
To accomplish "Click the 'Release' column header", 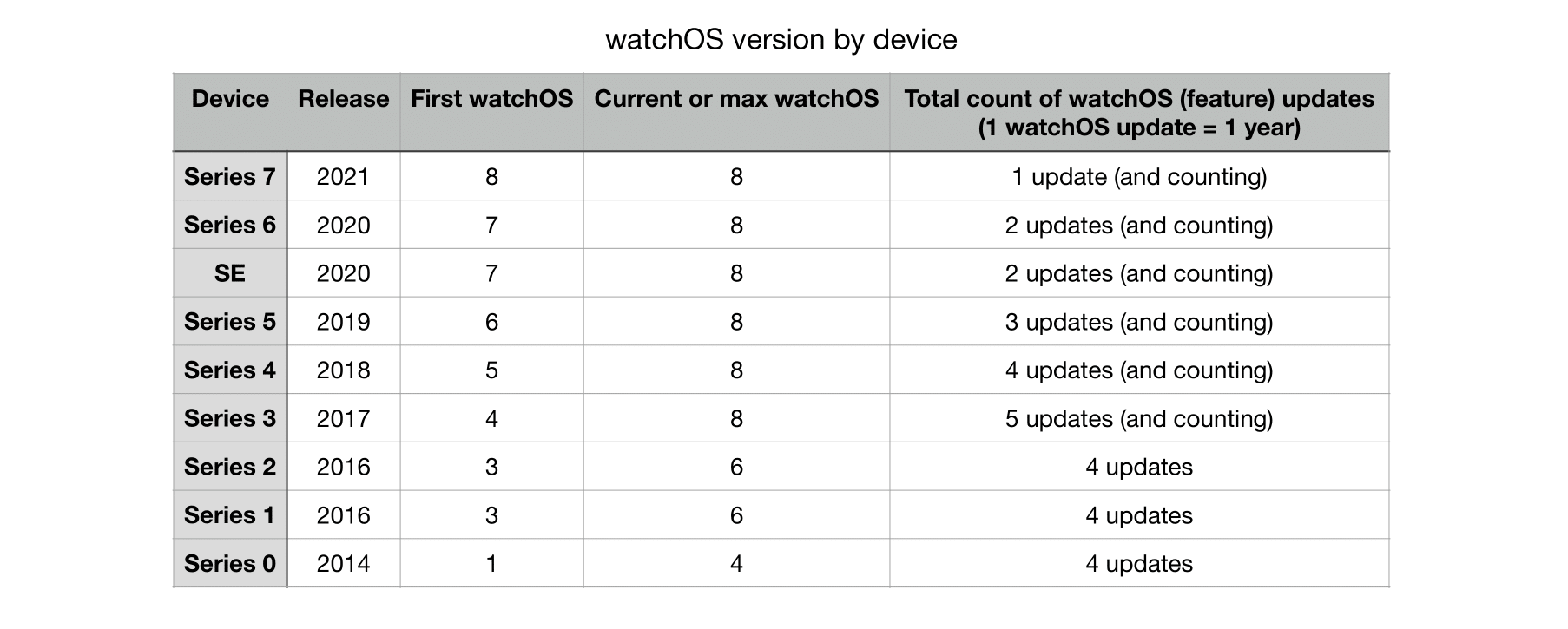I will pyautogui.click(x=343, y=113).
